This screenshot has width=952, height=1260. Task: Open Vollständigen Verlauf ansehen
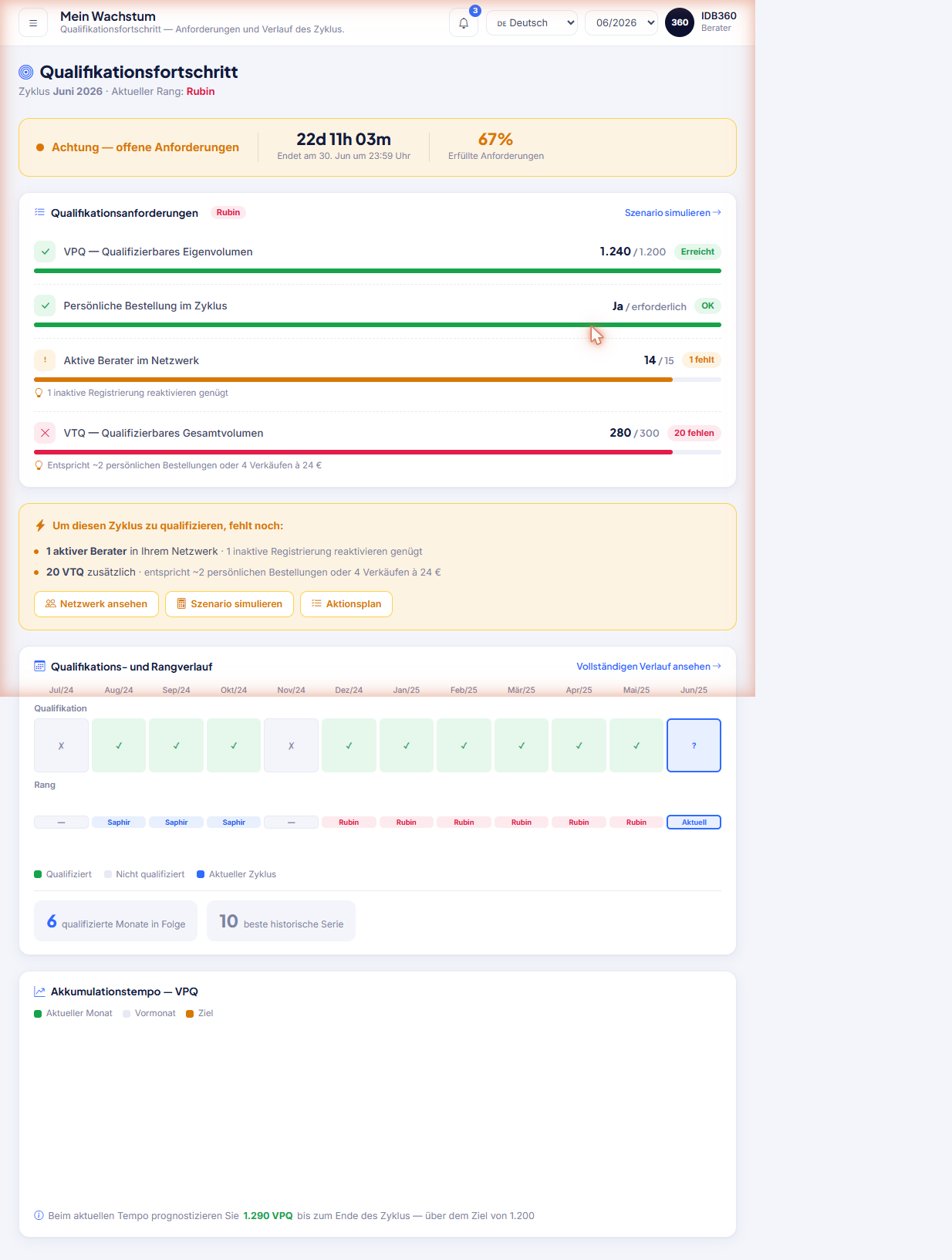coord(649,667)
